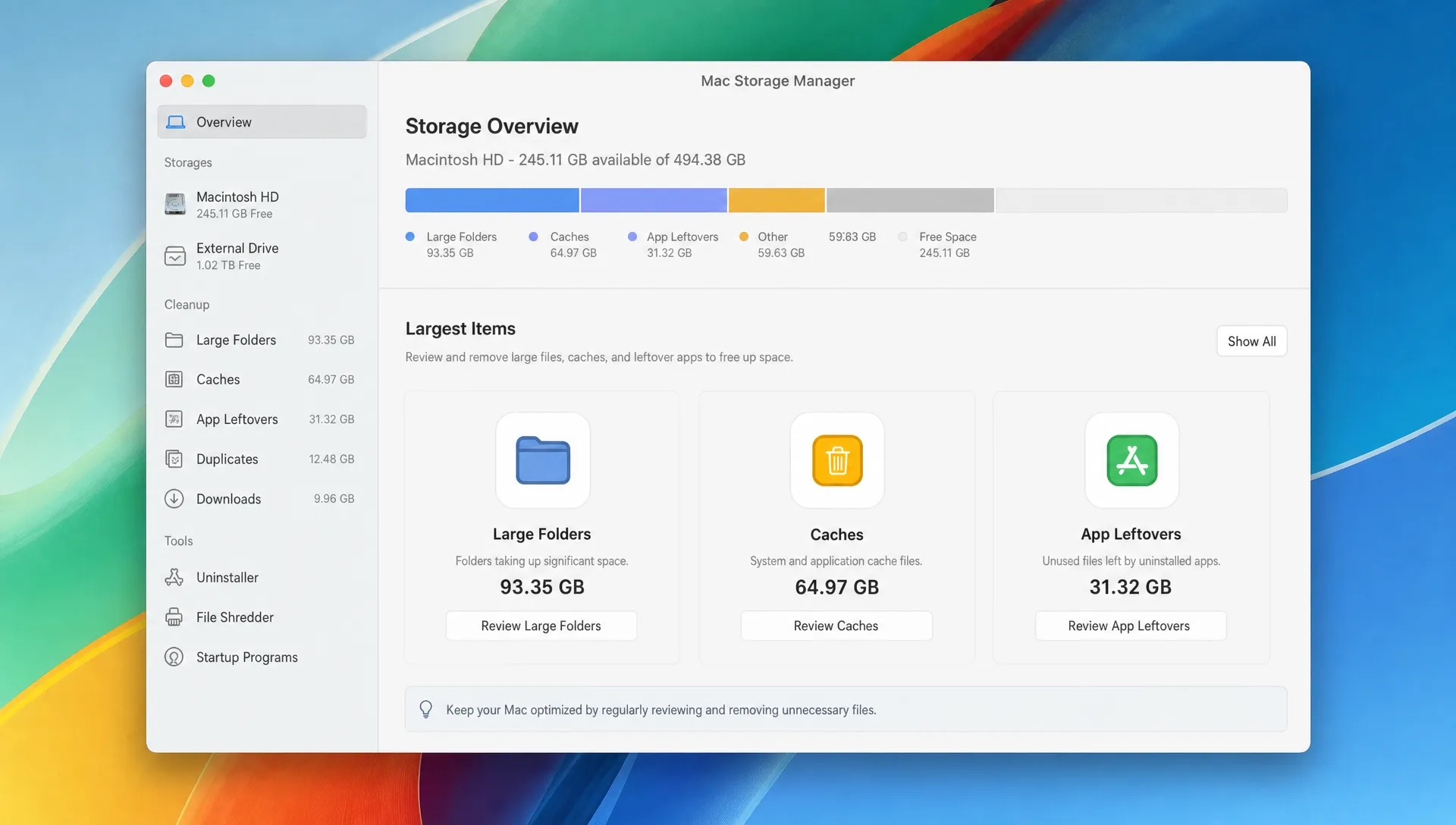
Task: Click the Duplicates sidebar icon
Action: coord(174,459)
